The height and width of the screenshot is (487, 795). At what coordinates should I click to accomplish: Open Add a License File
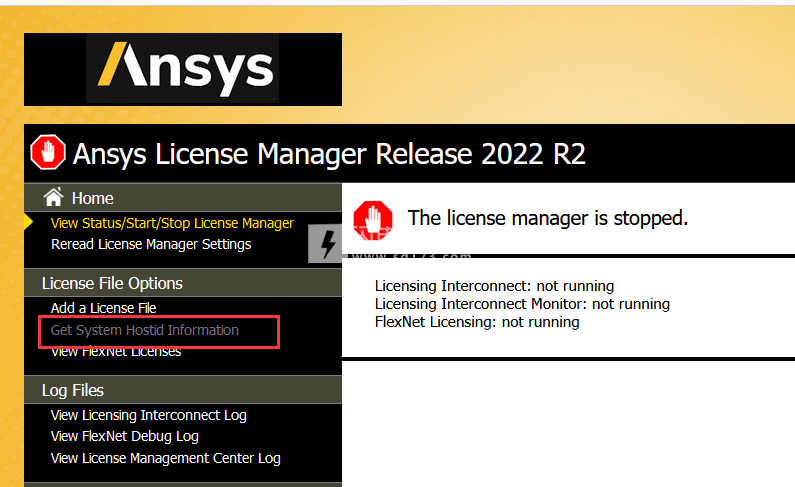tap(103, 308)
